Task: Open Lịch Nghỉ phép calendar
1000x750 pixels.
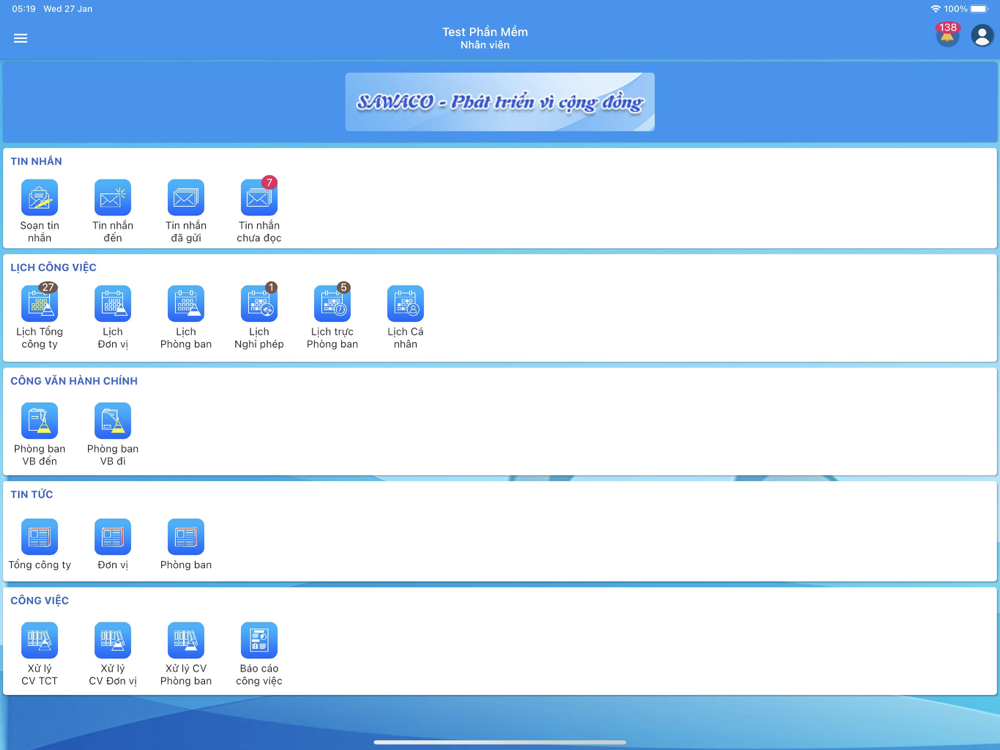Action: click(x=259, y=304)
